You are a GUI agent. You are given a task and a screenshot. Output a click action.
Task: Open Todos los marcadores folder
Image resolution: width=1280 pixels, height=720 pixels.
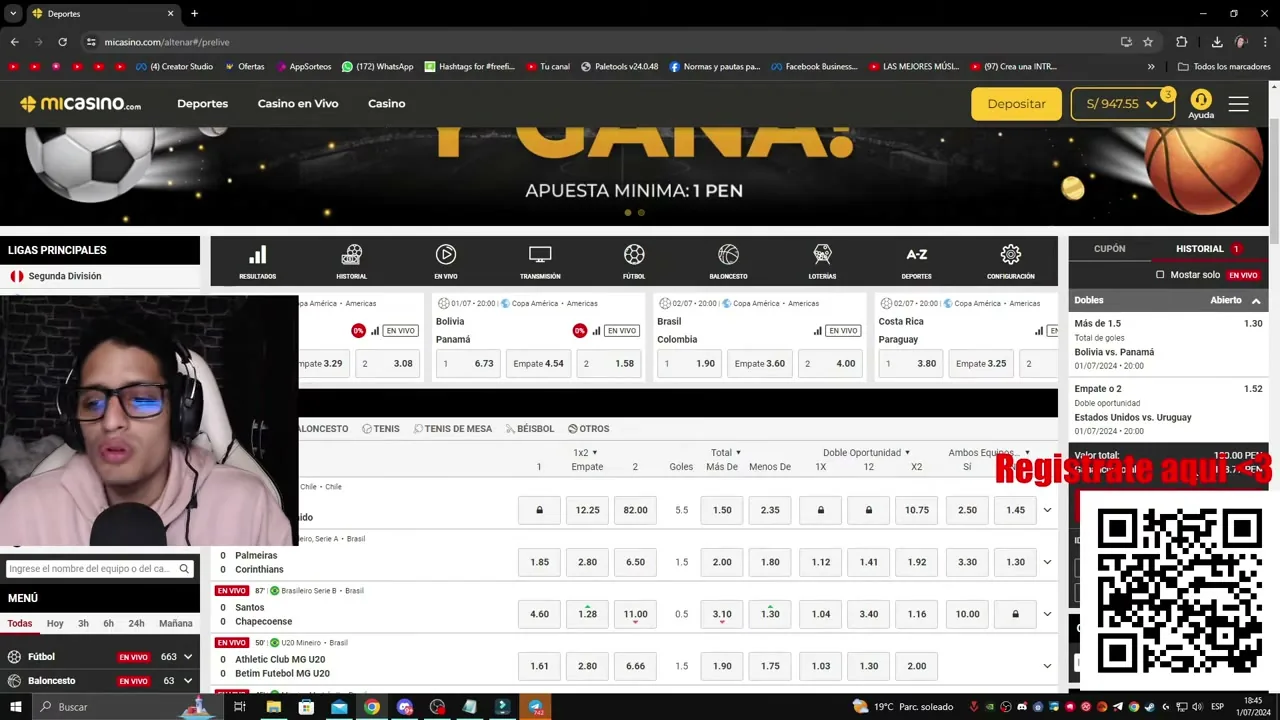(x=1224, y=67)
